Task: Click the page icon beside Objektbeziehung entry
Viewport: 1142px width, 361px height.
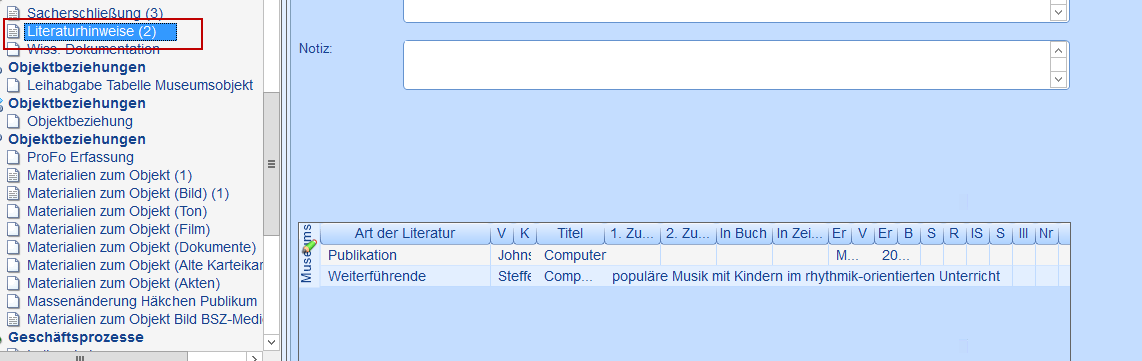Action: 13,122
